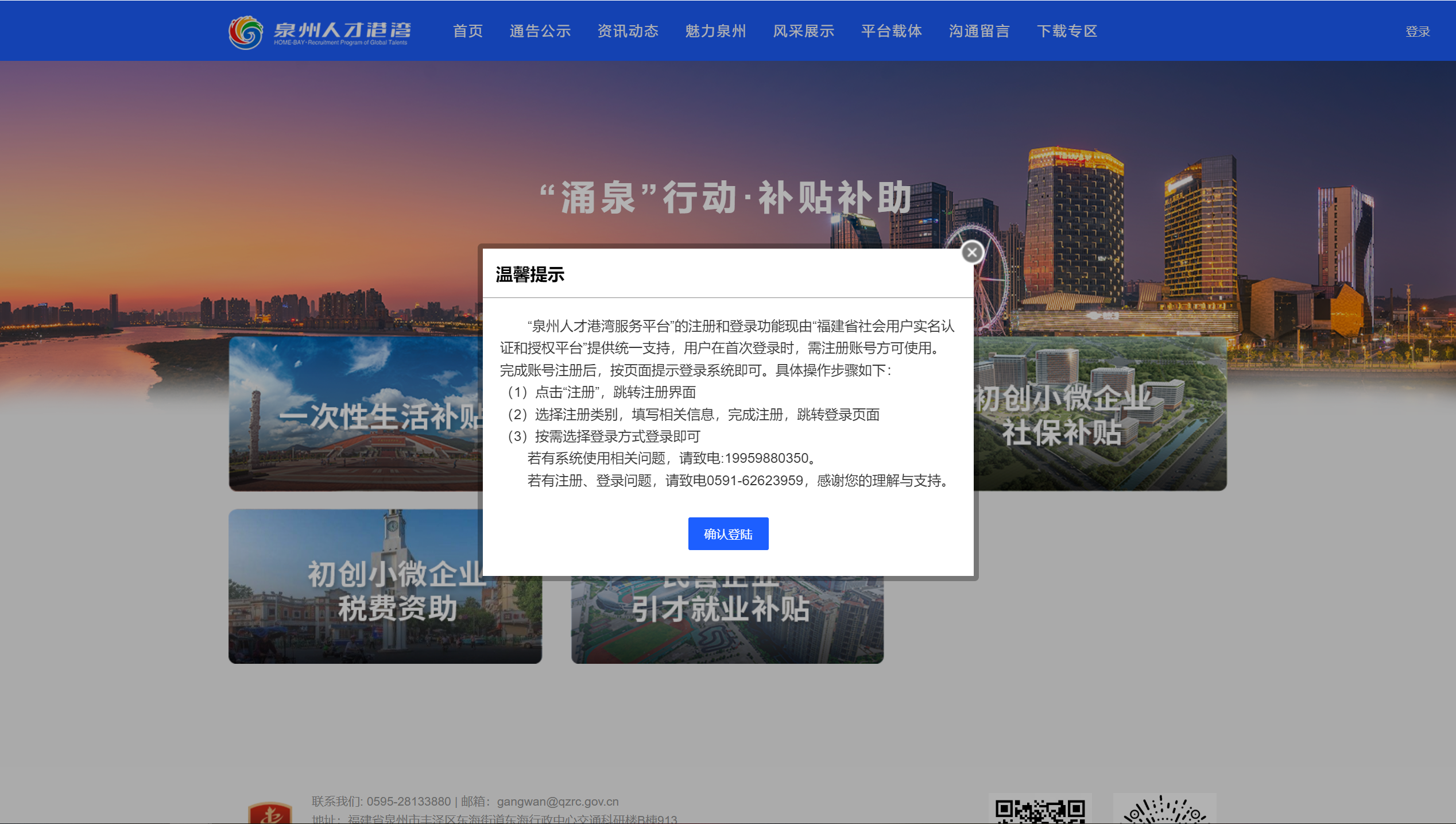The height and width of the screenshot is (824, 1456).
Task: Navigate to 平台载体 section
Action: (x=891, y=31)
